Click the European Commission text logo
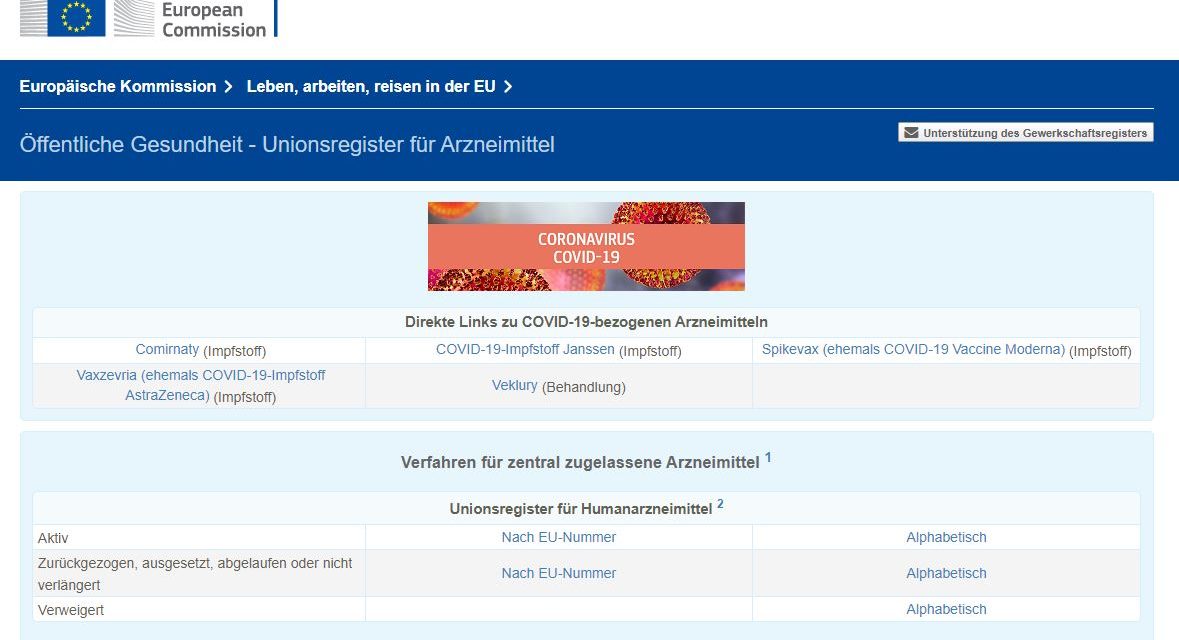 pos(214,20)
